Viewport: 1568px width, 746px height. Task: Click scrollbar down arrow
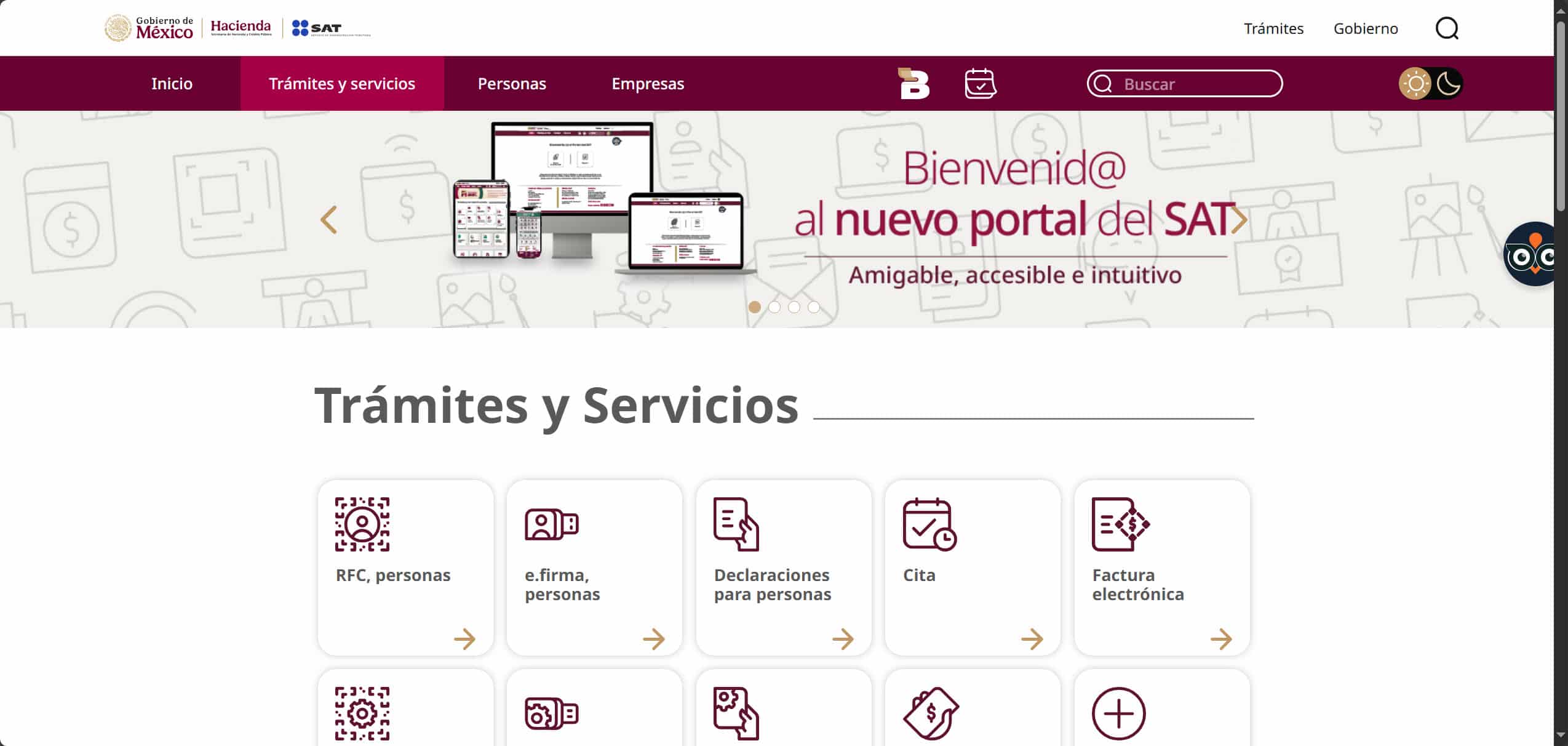click(1561, 735)
